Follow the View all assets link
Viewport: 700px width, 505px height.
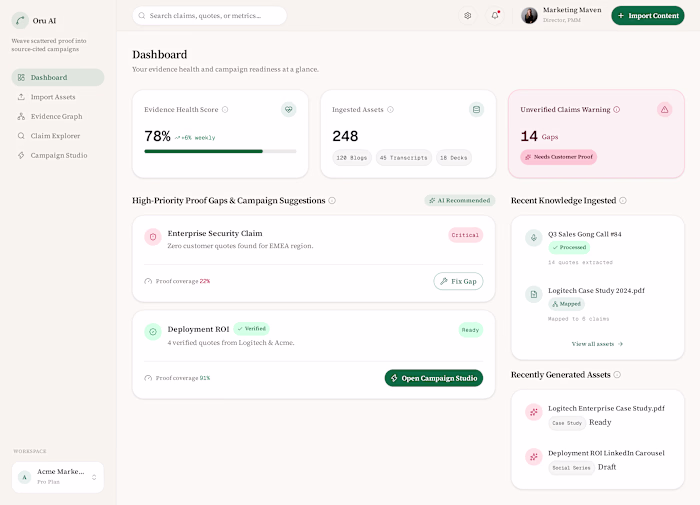pyautogui.click(x=597, y=344)
